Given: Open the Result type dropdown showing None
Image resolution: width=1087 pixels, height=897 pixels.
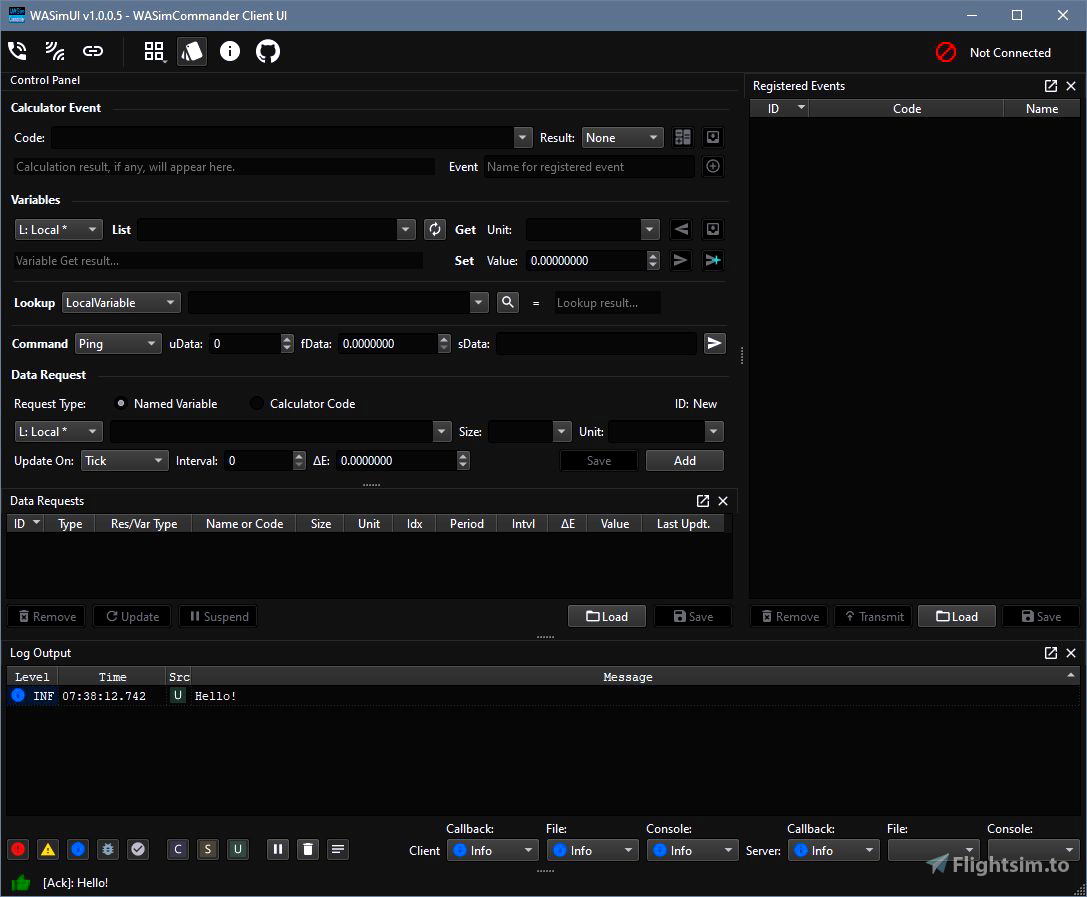Looking at the screenshot, I should tap(623, 137).
